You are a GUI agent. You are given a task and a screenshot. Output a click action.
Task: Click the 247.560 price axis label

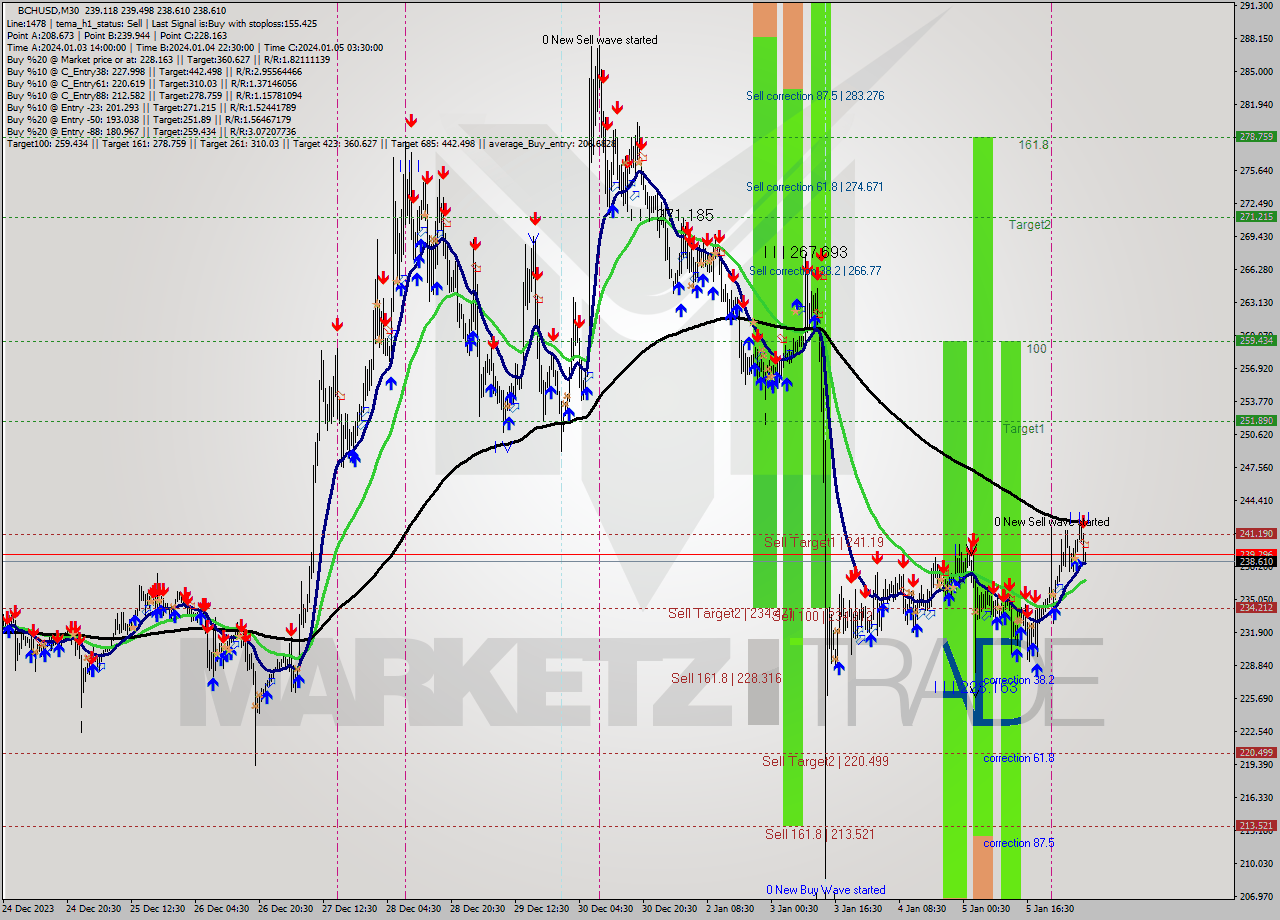(x=1256, y=467)
